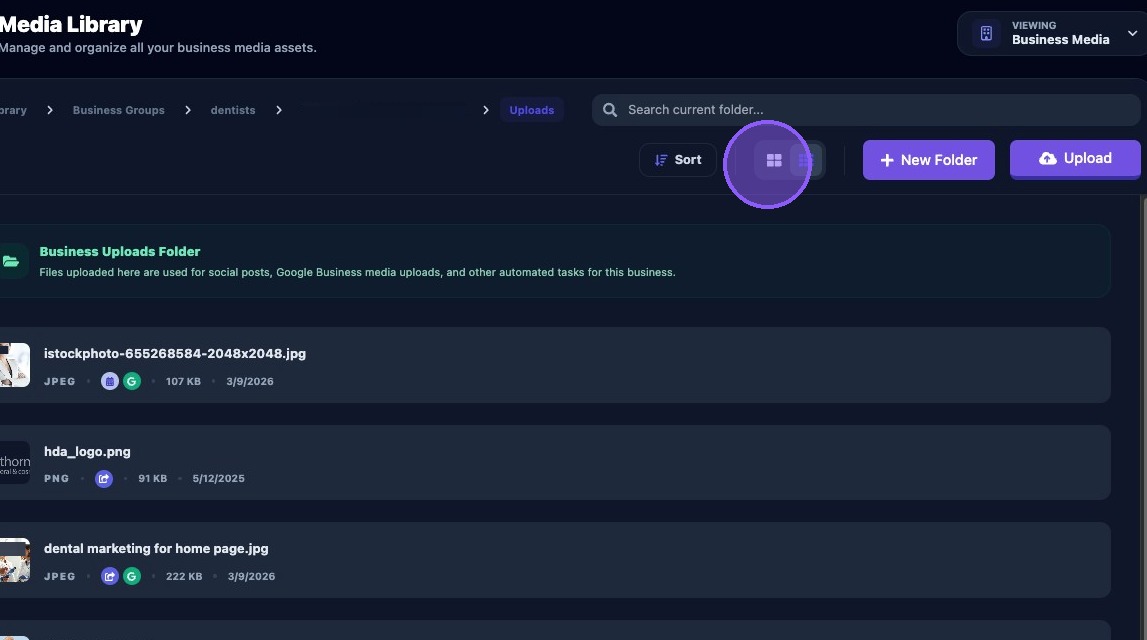Switch to list view layout

[805, 160]
